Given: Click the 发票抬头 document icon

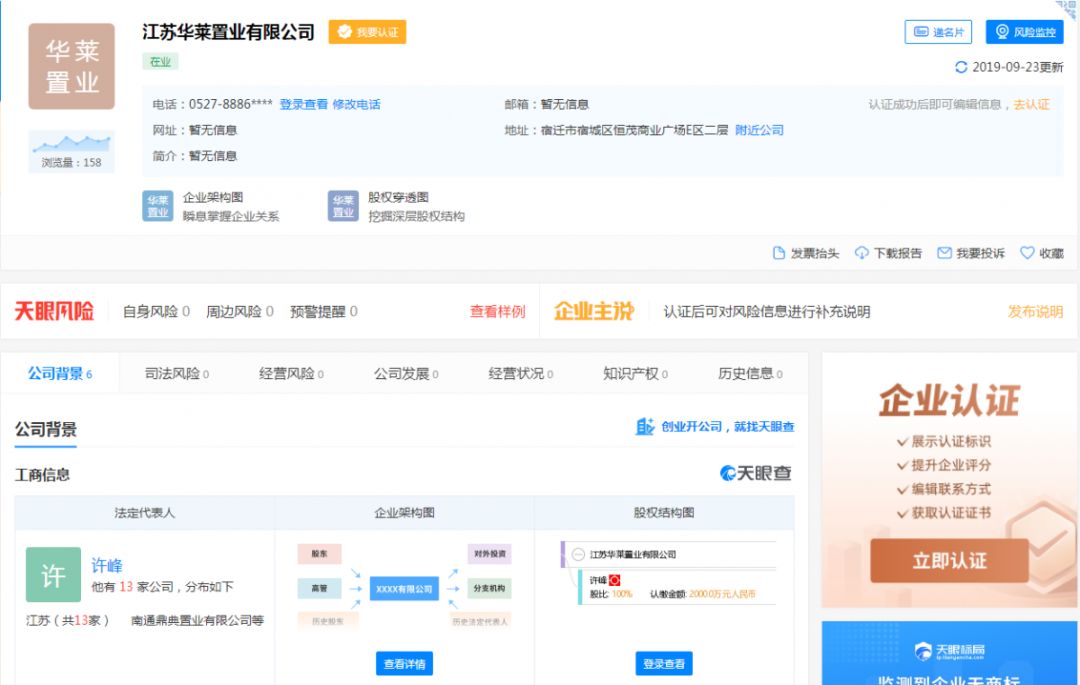Looking at the screenshot, I should 778,253.
